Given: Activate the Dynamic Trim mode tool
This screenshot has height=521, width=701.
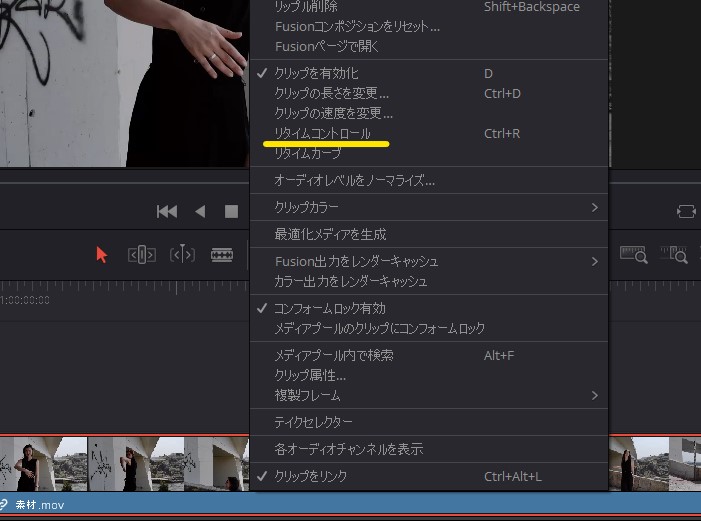Looking at the screenshot, I should (x=182, y=254).
